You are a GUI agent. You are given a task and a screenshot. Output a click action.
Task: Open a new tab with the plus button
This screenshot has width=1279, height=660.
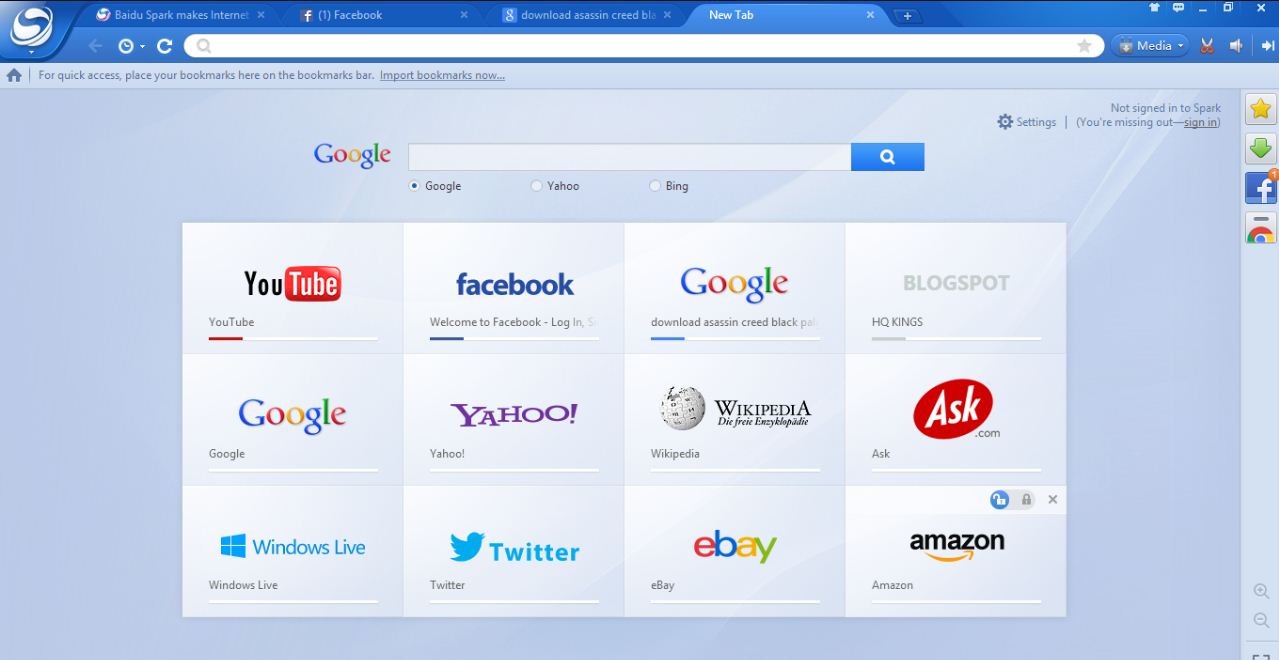(907, 16)
